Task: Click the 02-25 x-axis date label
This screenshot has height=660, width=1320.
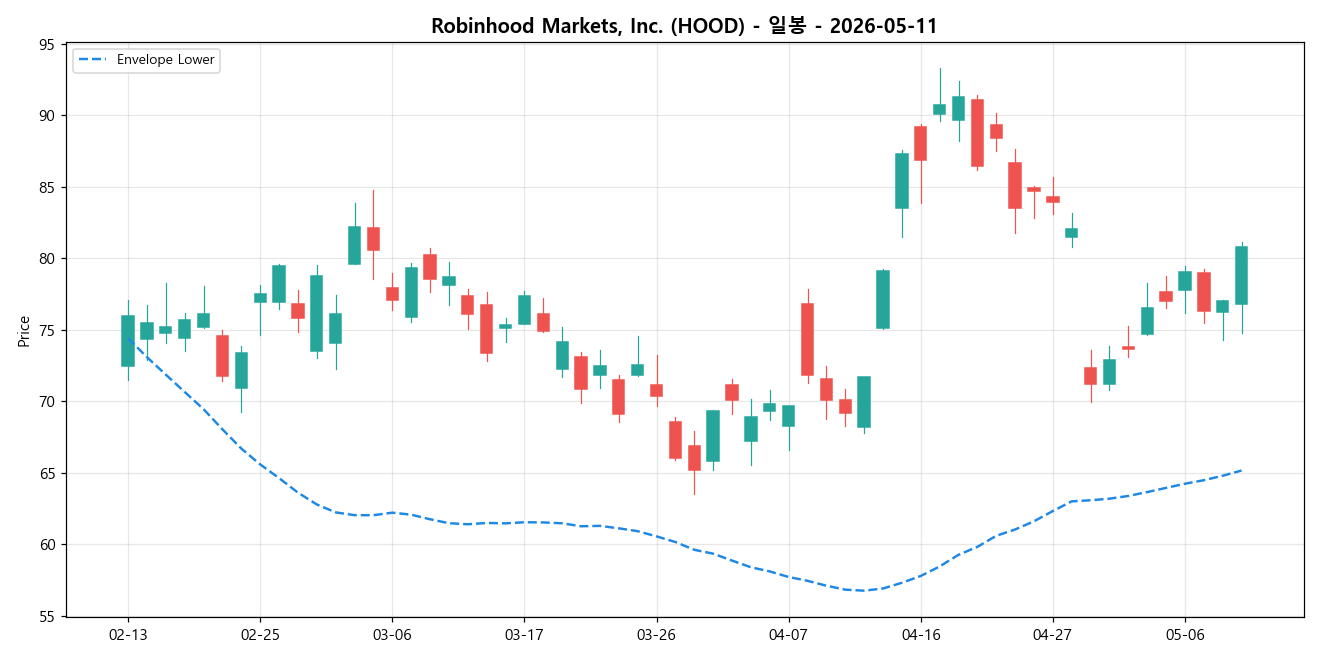Action: [x=260, y=635]
